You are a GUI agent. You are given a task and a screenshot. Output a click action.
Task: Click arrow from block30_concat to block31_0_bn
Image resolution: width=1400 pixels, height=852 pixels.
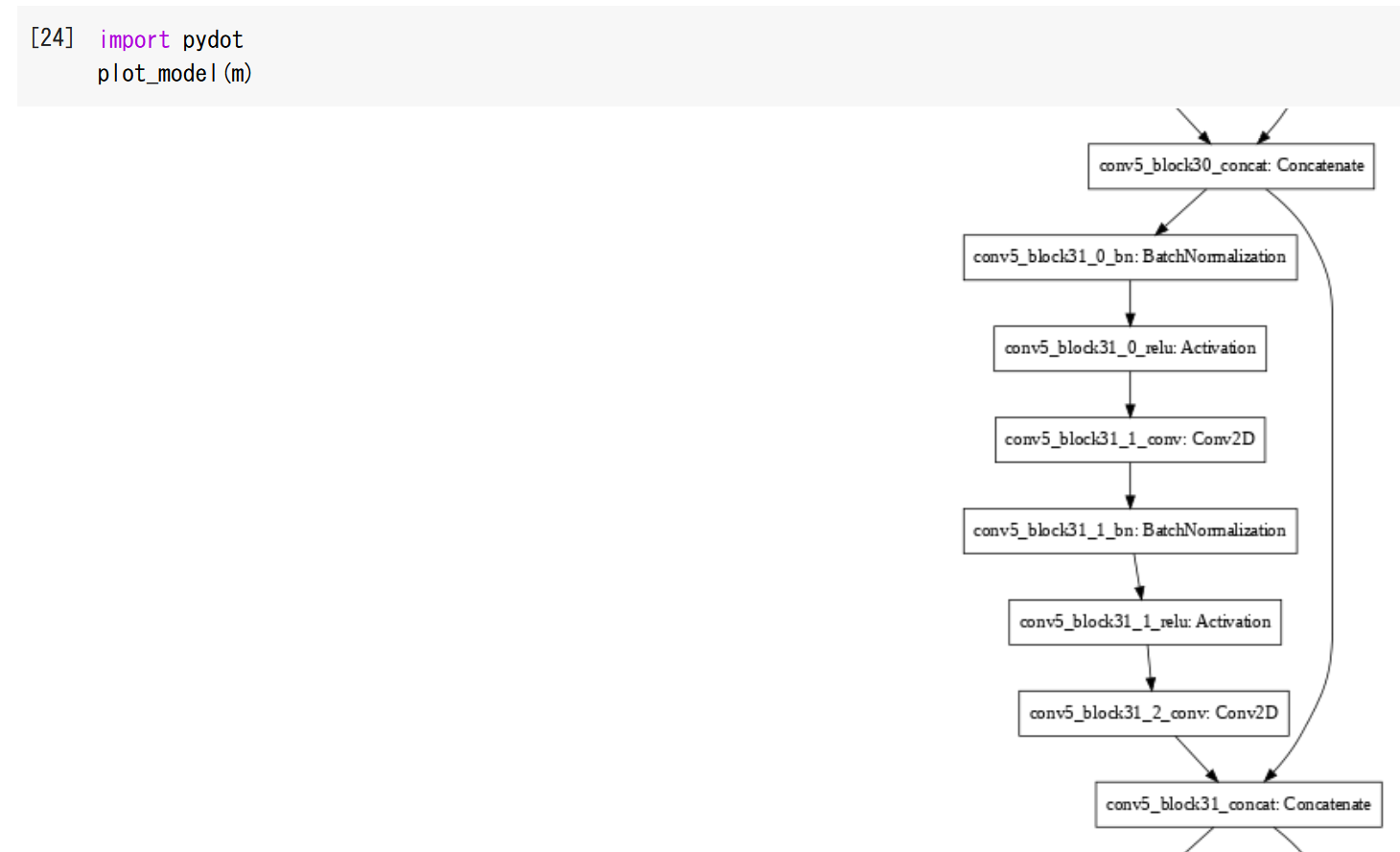[x=1180, y=212]
